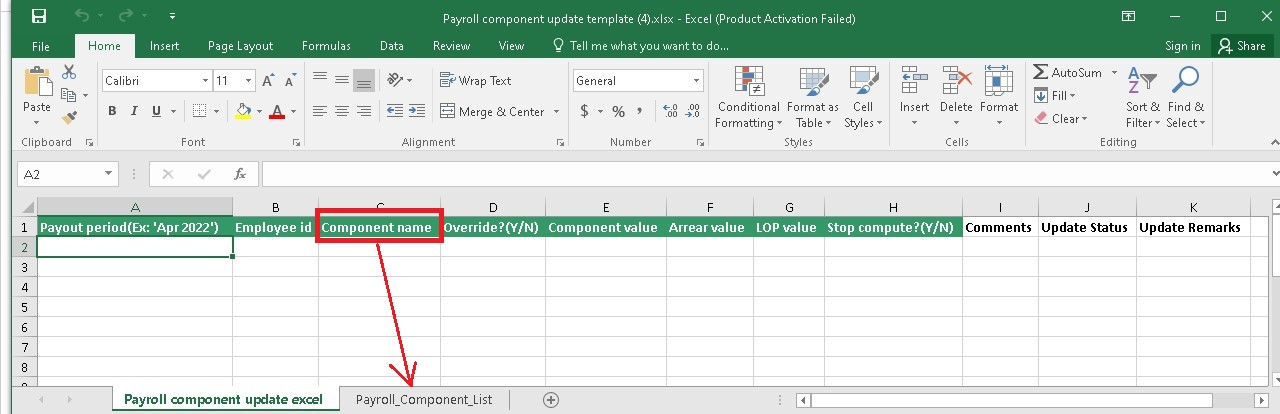The width and height of the screenshot is (1280, 414).
Task: Toggle Wrap Text on
Action: (x=474, y=81)
